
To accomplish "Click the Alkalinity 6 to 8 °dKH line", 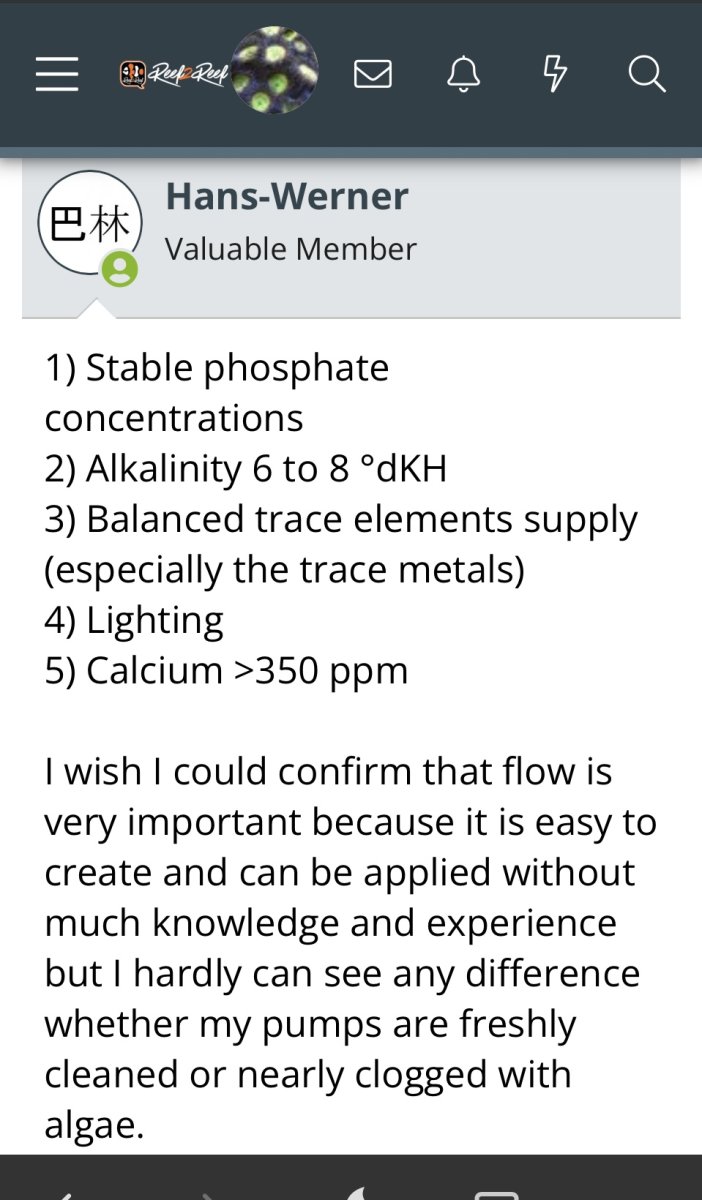I will [245, 469].
